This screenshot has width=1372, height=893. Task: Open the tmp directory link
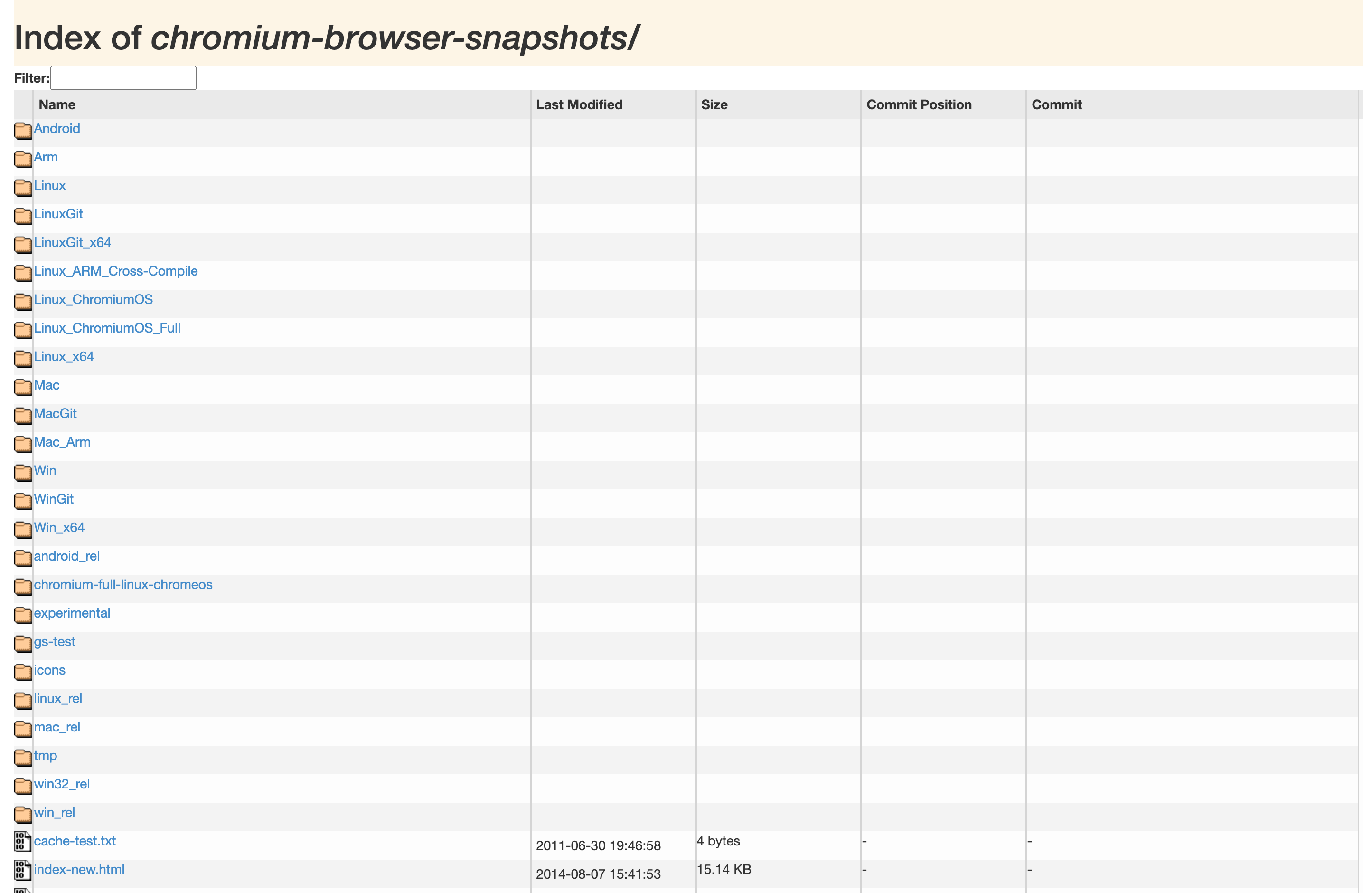46,756
